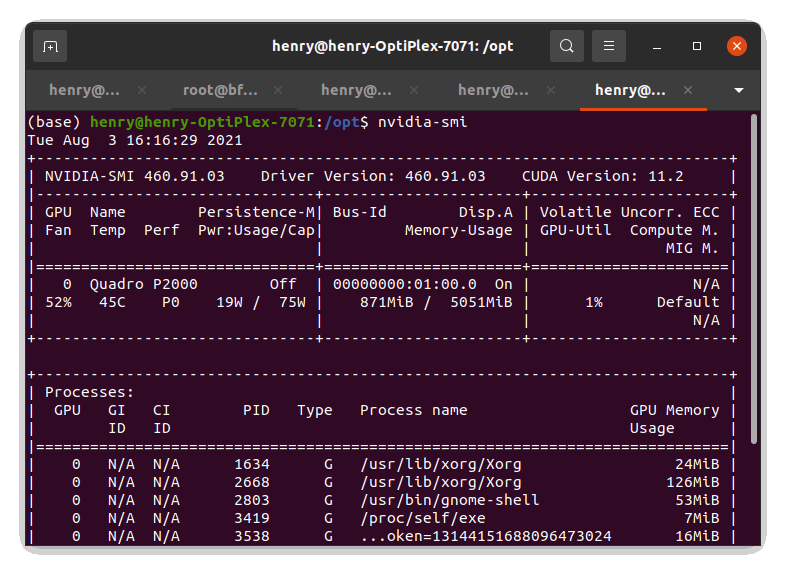Click memory usage 871MiB / 5051MiB
The image size is (786, 574).
coord(436,303)
